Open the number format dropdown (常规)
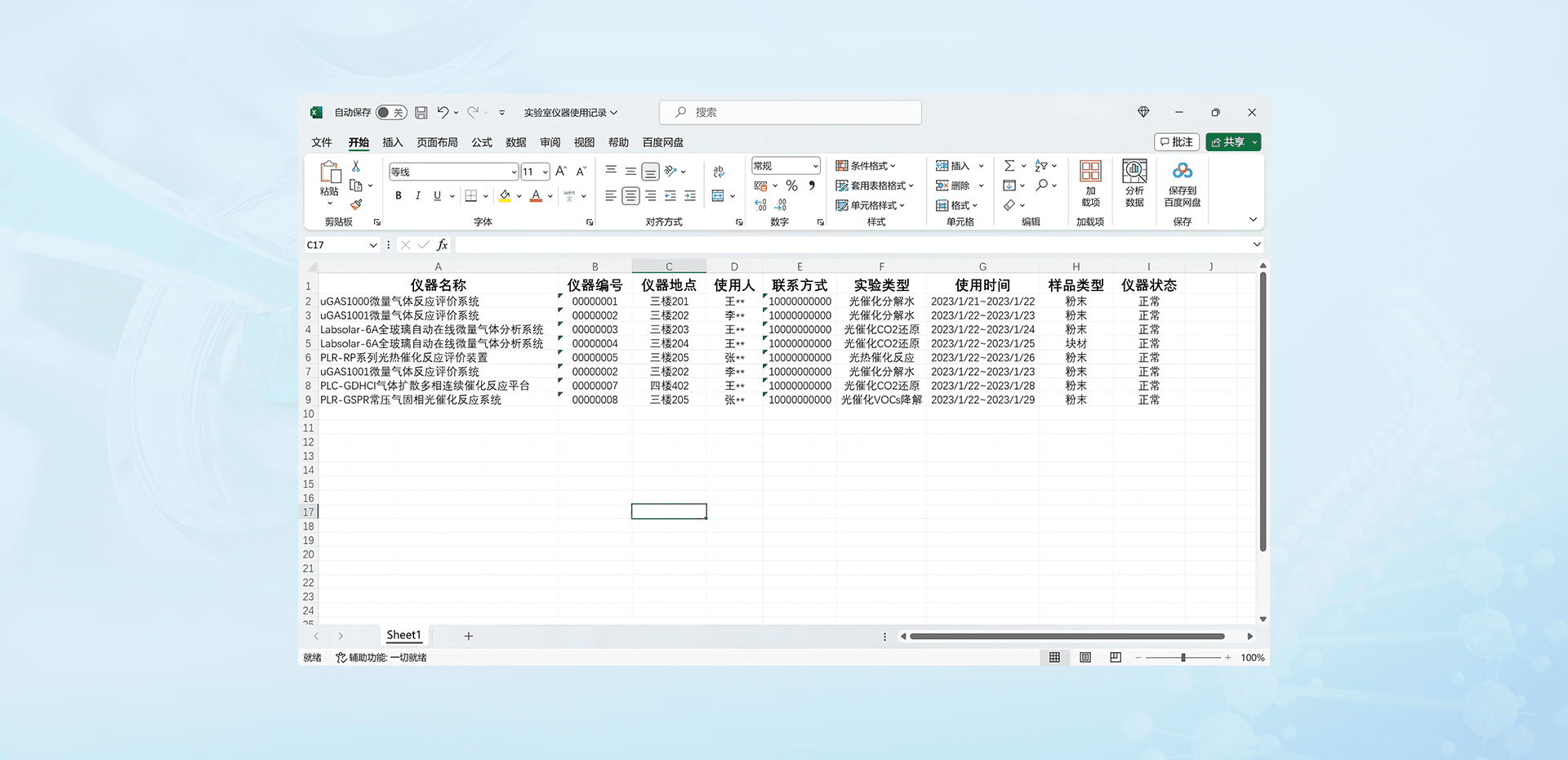This screenshot has height=760, width=1568. (815, 166)
